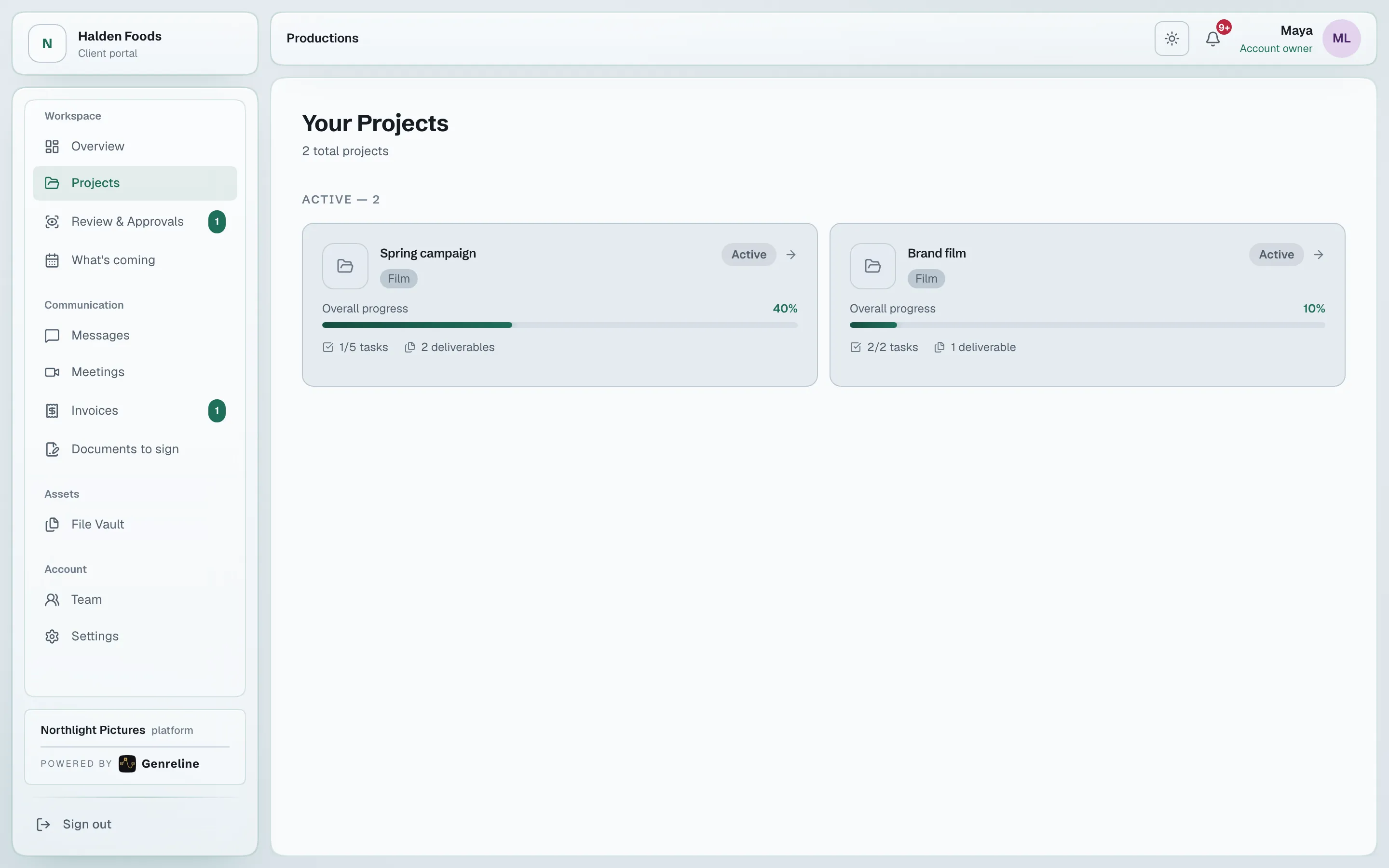Viewport: 1389px width, 868px height.
Task: Click the Invoices receipt icon
Action: pos(52,411)
